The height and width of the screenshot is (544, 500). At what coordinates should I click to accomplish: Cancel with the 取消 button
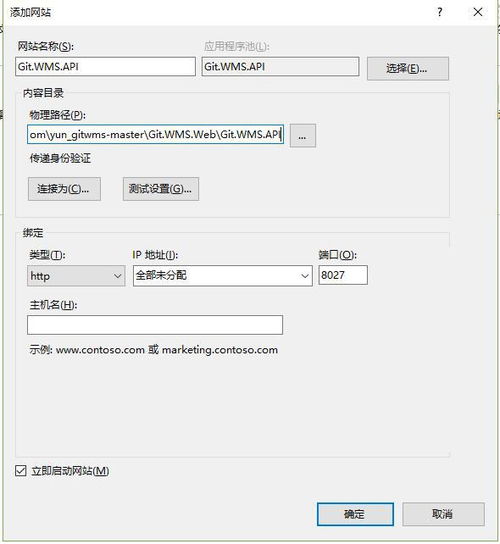(x=443, y=514)
